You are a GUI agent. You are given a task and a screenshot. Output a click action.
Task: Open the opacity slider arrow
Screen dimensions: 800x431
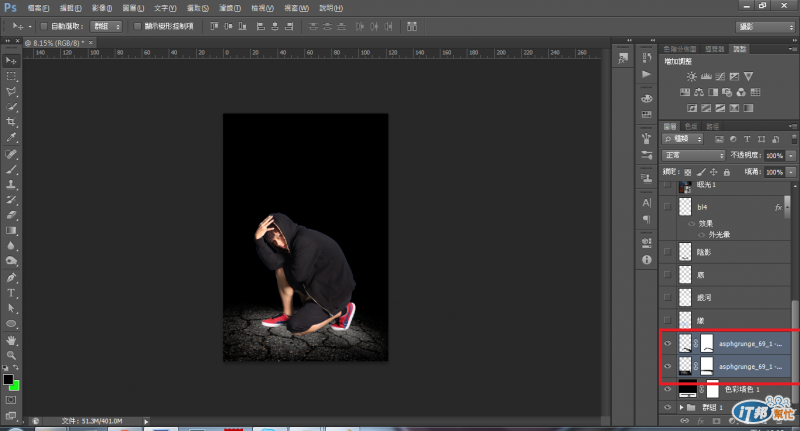coord(791,155)
